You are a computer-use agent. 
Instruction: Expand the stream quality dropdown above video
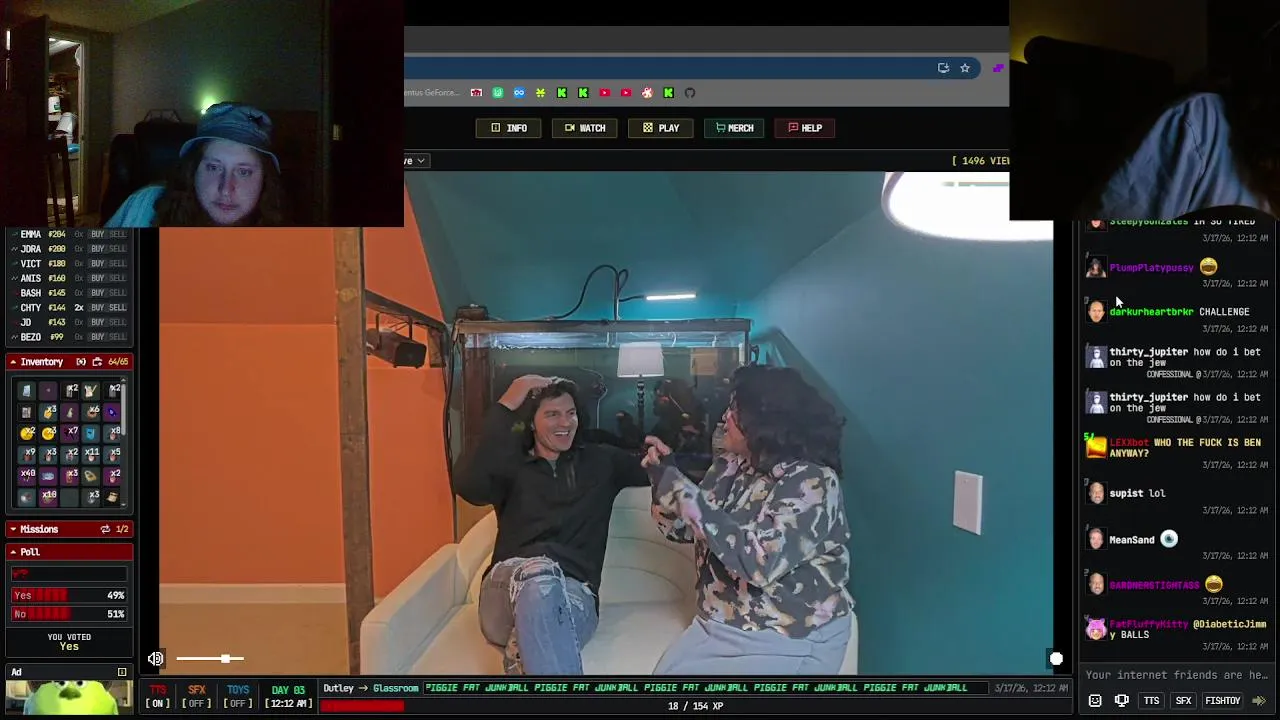pyautogui.click(x=416, y=161)
